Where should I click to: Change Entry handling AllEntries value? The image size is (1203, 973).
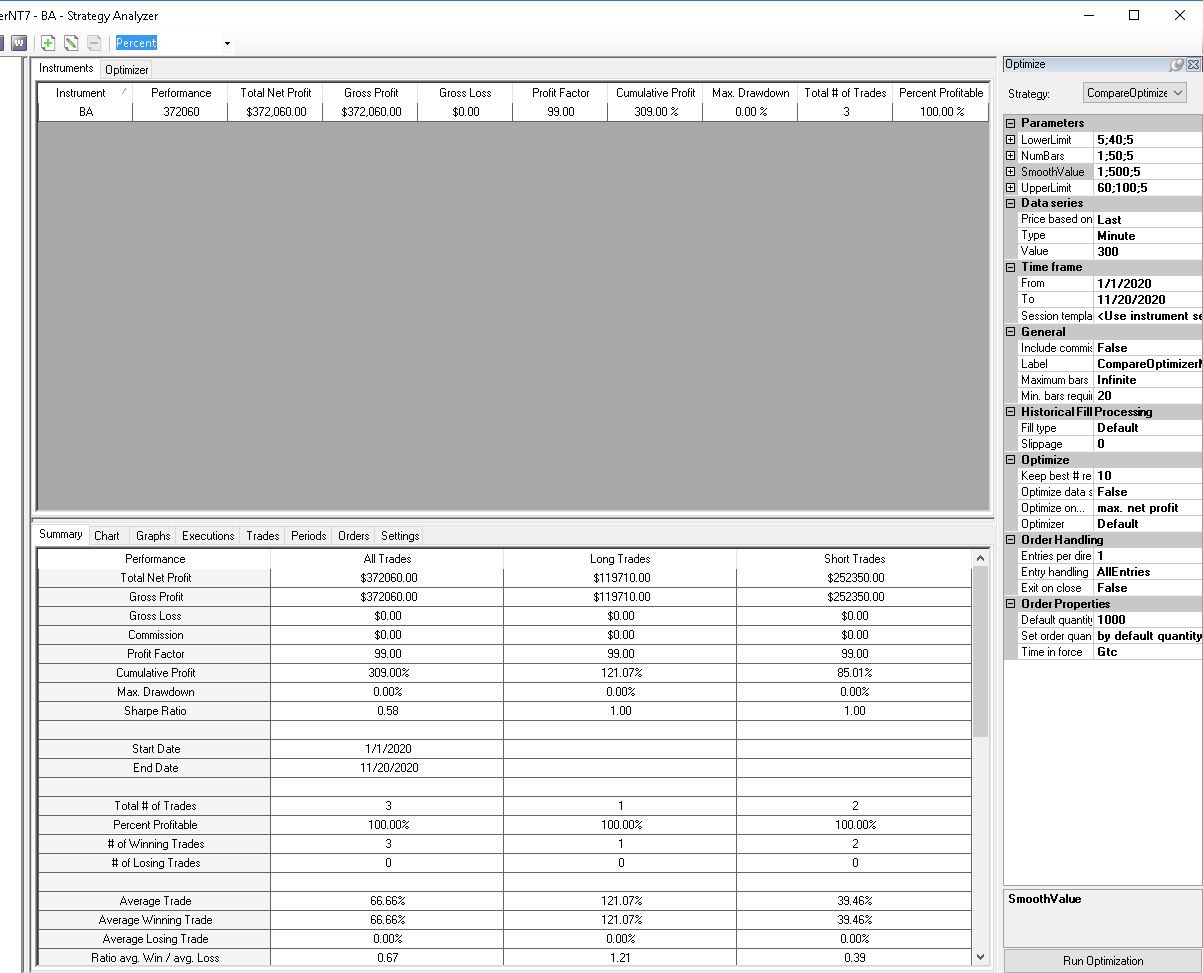1148,572
